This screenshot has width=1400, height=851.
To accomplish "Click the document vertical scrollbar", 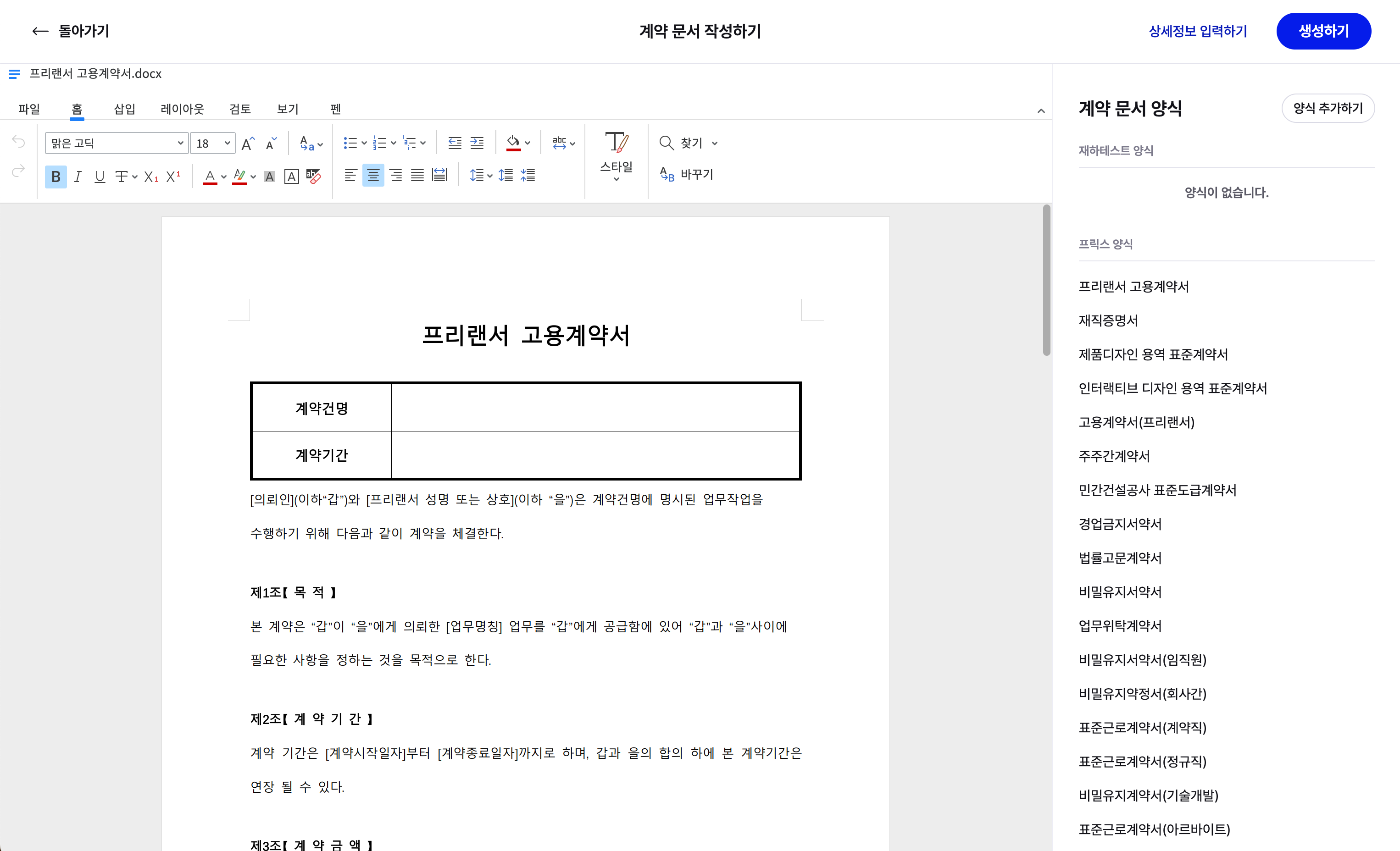I will 1046,280.
